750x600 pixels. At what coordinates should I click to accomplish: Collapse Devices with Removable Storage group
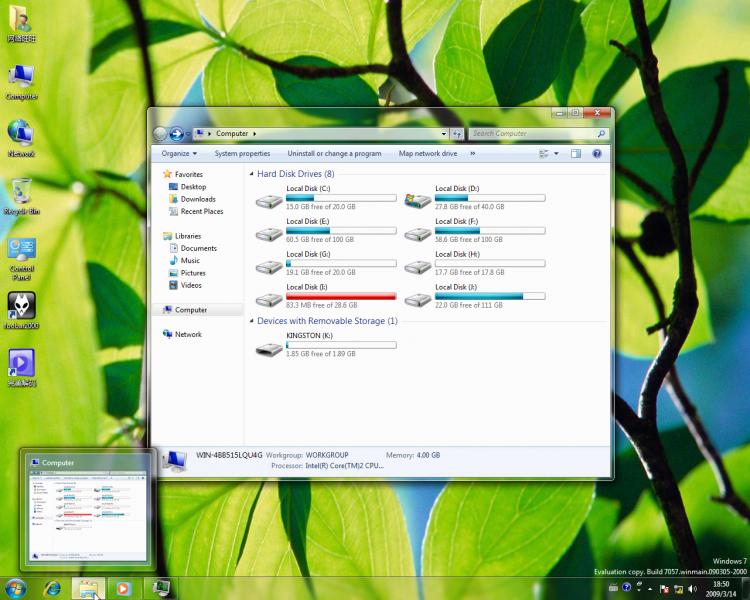click(252, 321)
